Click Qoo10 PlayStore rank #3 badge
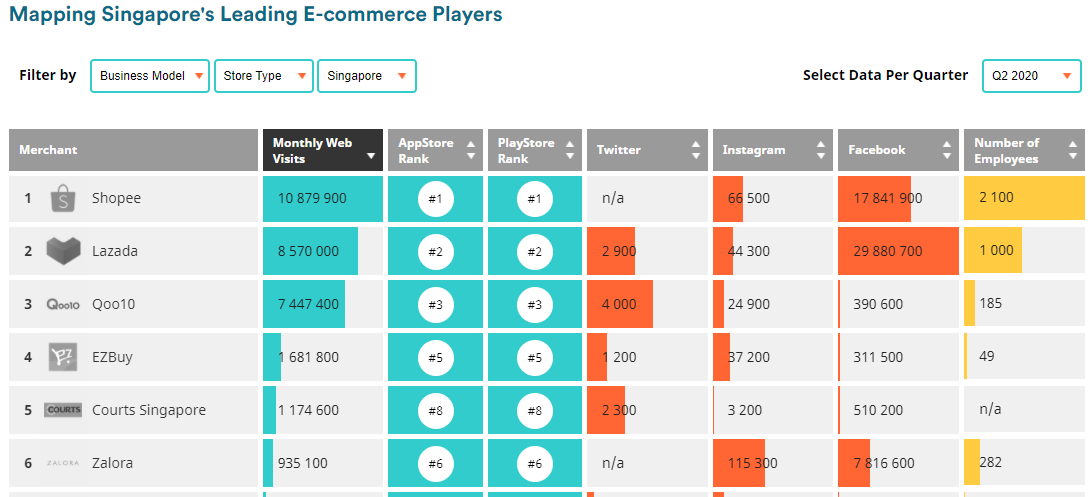Viewport: 1092px width, 497px height. pyautogui.click(x=534, y=305)
